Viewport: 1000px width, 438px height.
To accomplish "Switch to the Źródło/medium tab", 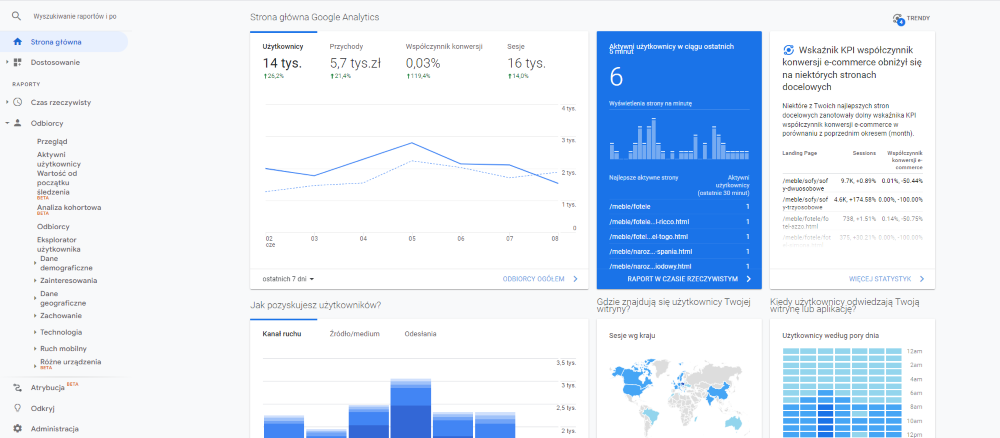I will [x=355, y=333].
